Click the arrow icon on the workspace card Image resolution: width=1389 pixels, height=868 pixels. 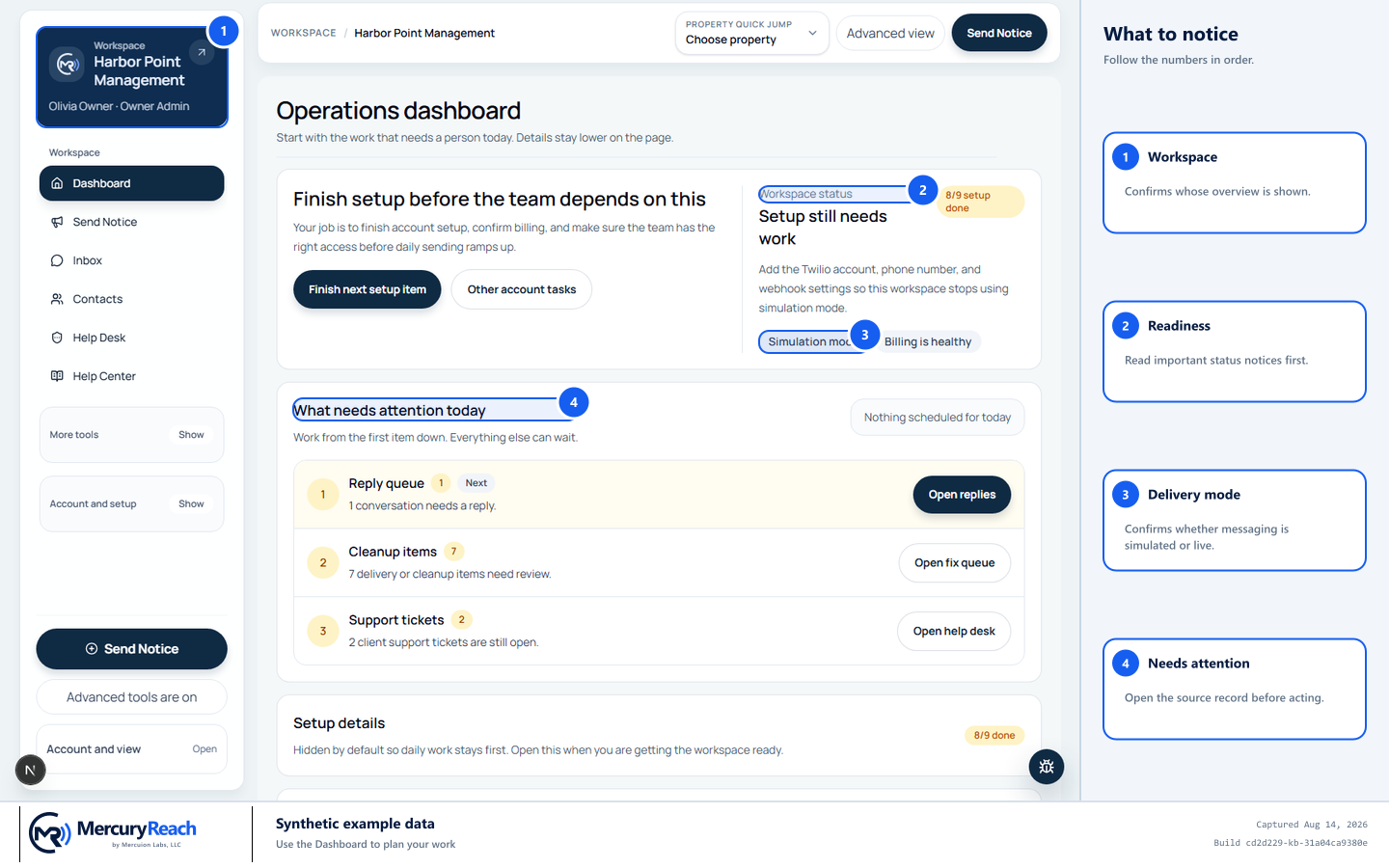coord(201,52)
